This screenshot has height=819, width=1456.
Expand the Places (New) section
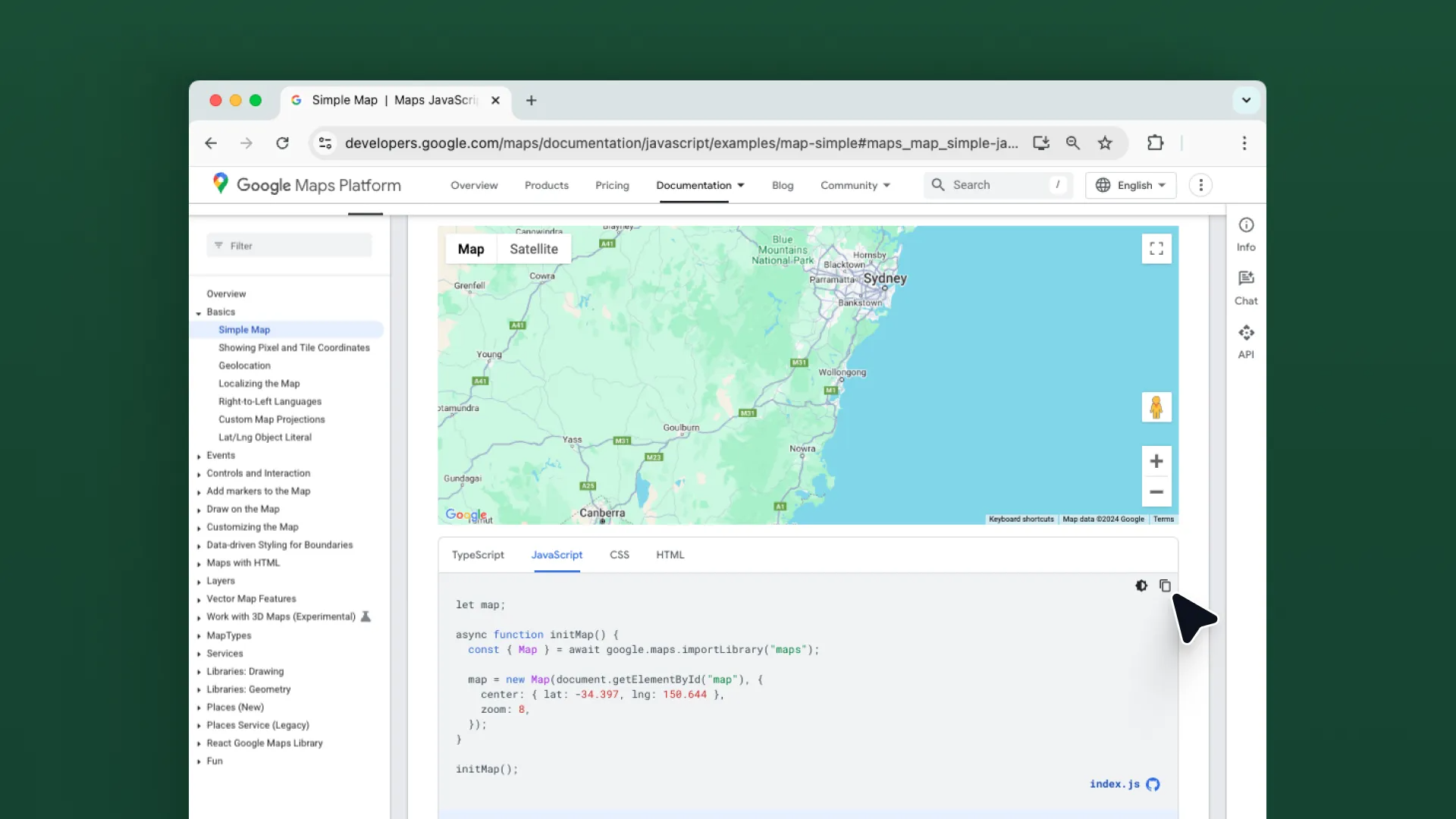(x=199, y=708)
